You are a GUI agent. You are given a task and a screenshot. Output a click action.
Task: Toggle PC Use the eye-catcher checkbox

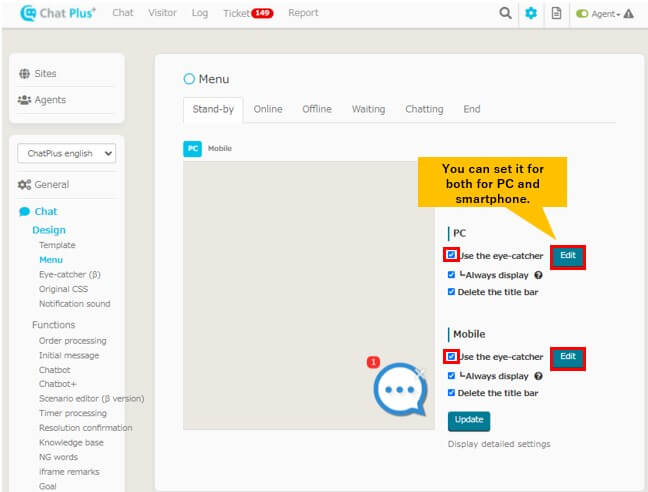point(451,255)
